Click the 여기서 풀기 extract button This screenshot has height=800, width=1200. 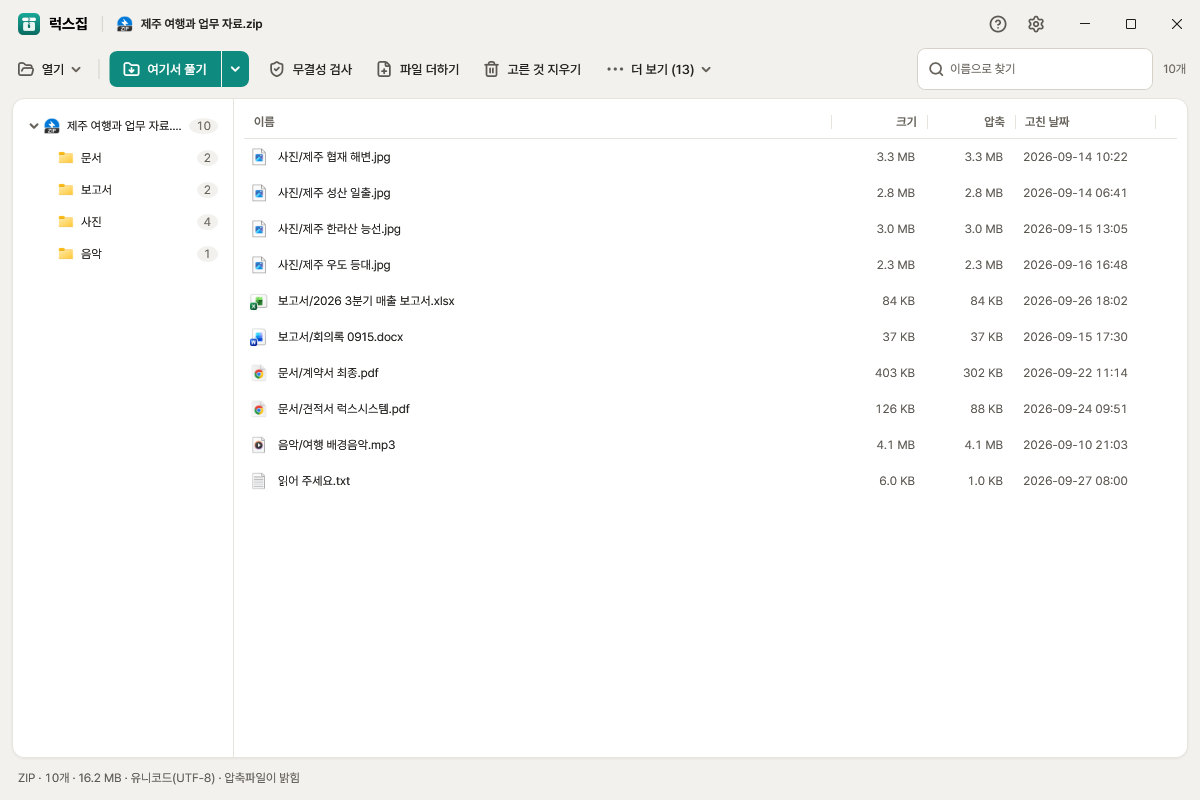point(165,69)
